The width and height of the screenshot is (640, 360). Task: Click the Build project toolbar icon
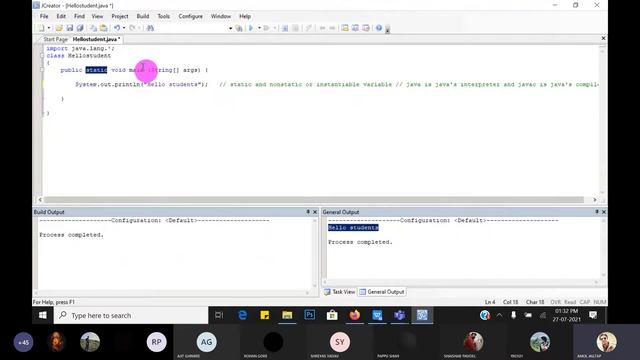[239, 28]
